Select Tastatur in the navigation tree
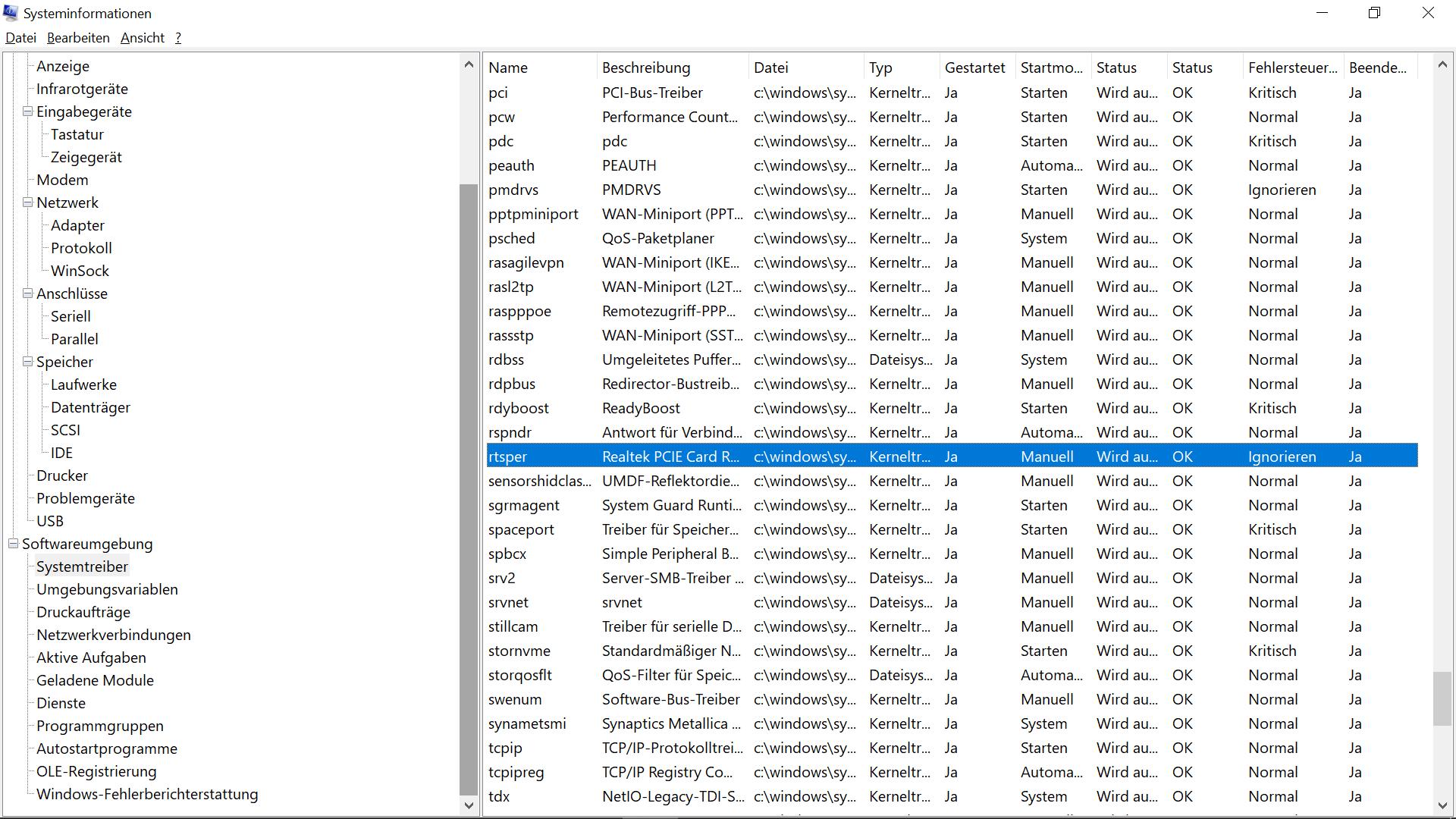The width and height of the screenshot is (1456, 819). (77, 134)
